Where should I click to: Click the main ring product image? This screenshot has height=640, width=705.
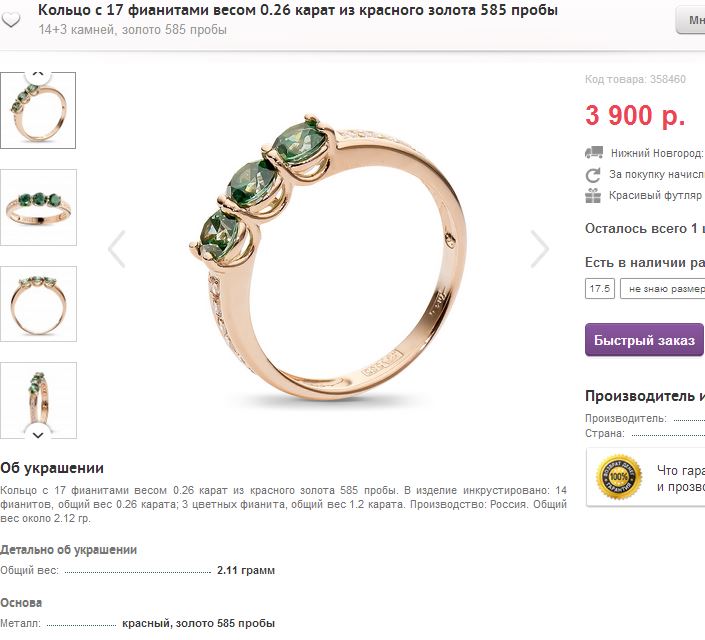pyautogui.click(x=328, y=259)
